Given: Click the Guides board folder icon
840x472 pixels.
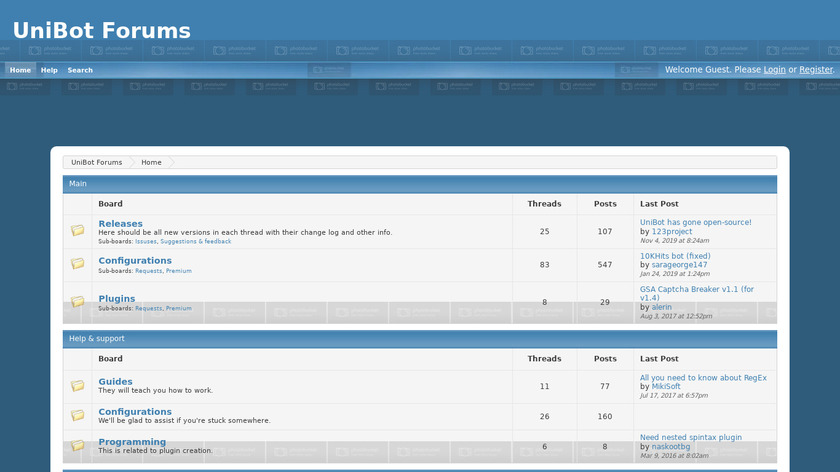Looking at the screenshot, I should pyautogui.click(x=78, y=385).
